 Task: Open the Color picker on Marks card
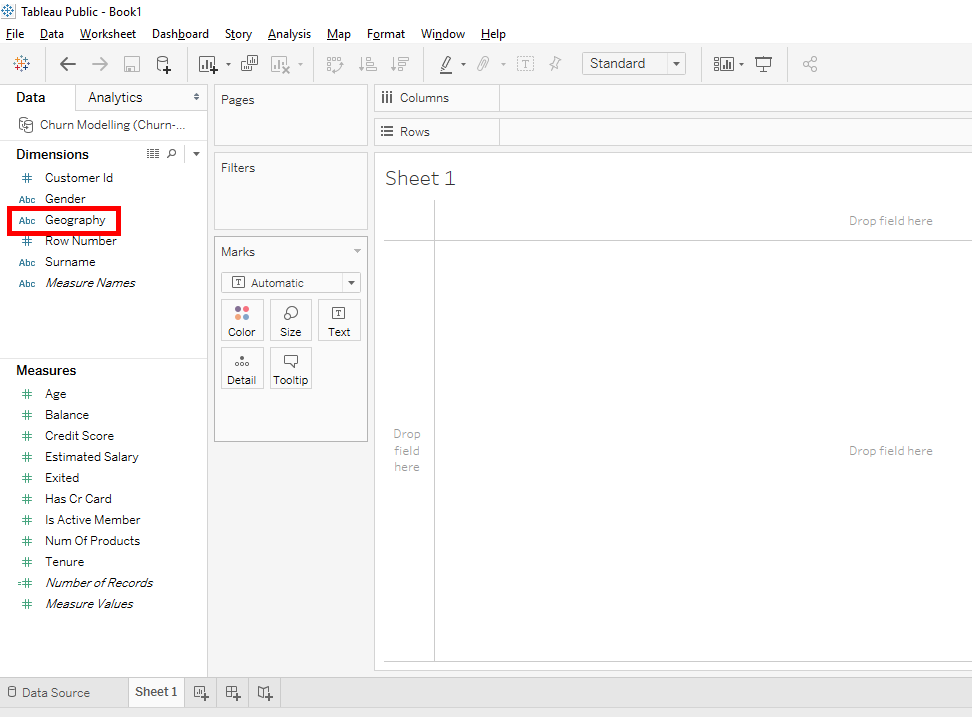pos(242,320)
